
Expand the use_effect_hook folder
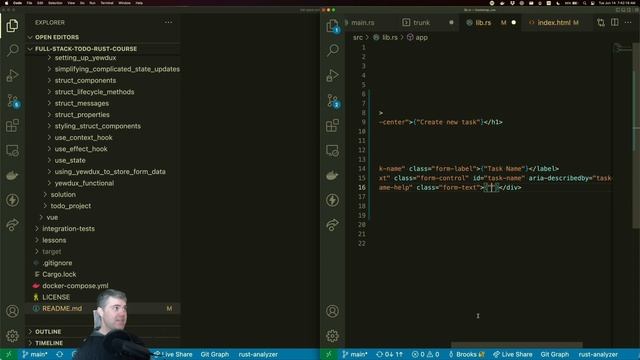pos(81,149)
